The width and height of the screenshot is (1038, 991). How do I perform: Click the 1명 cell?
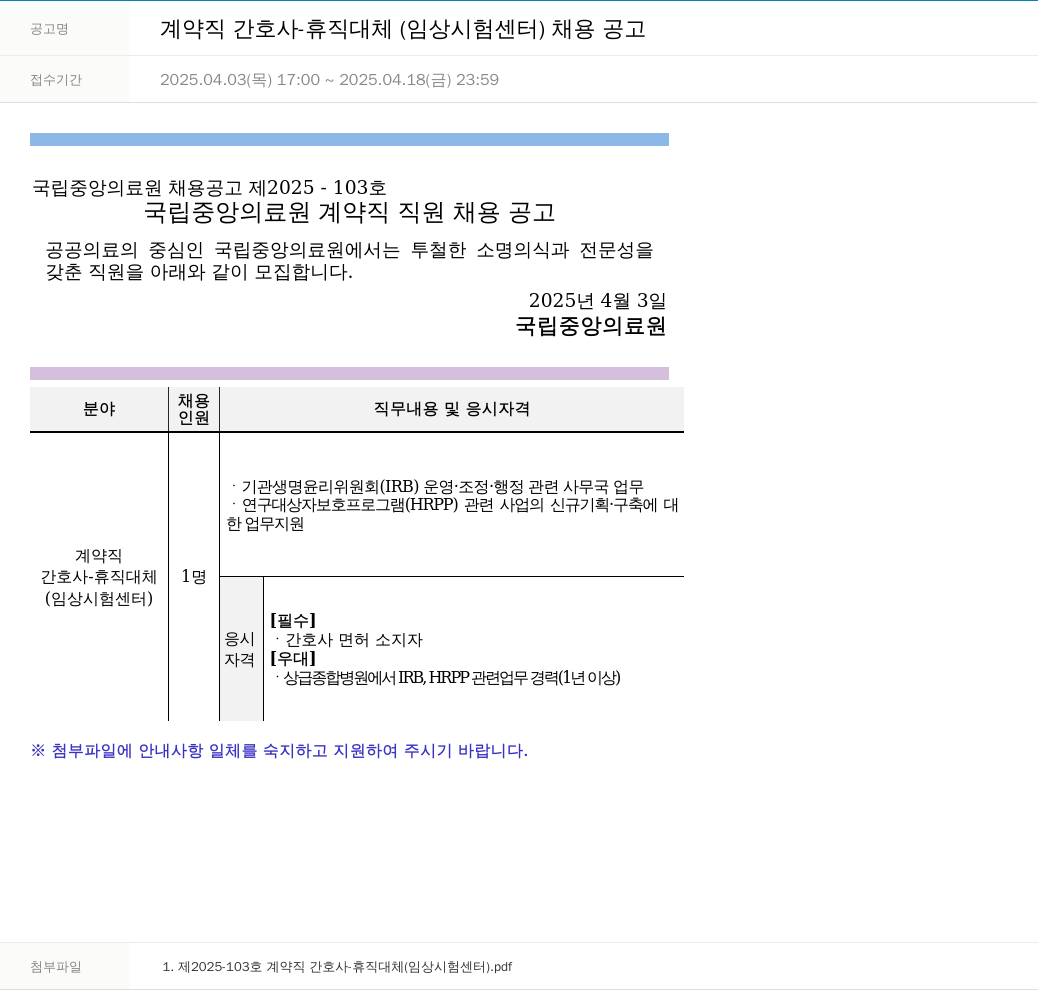point(194,577)
